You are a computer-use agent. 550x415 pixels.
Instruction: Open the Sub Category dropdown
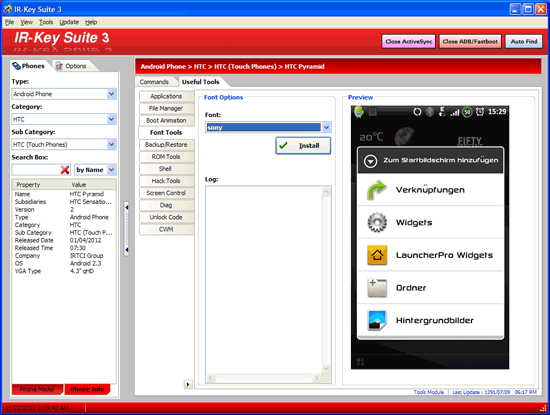(111, 145)
